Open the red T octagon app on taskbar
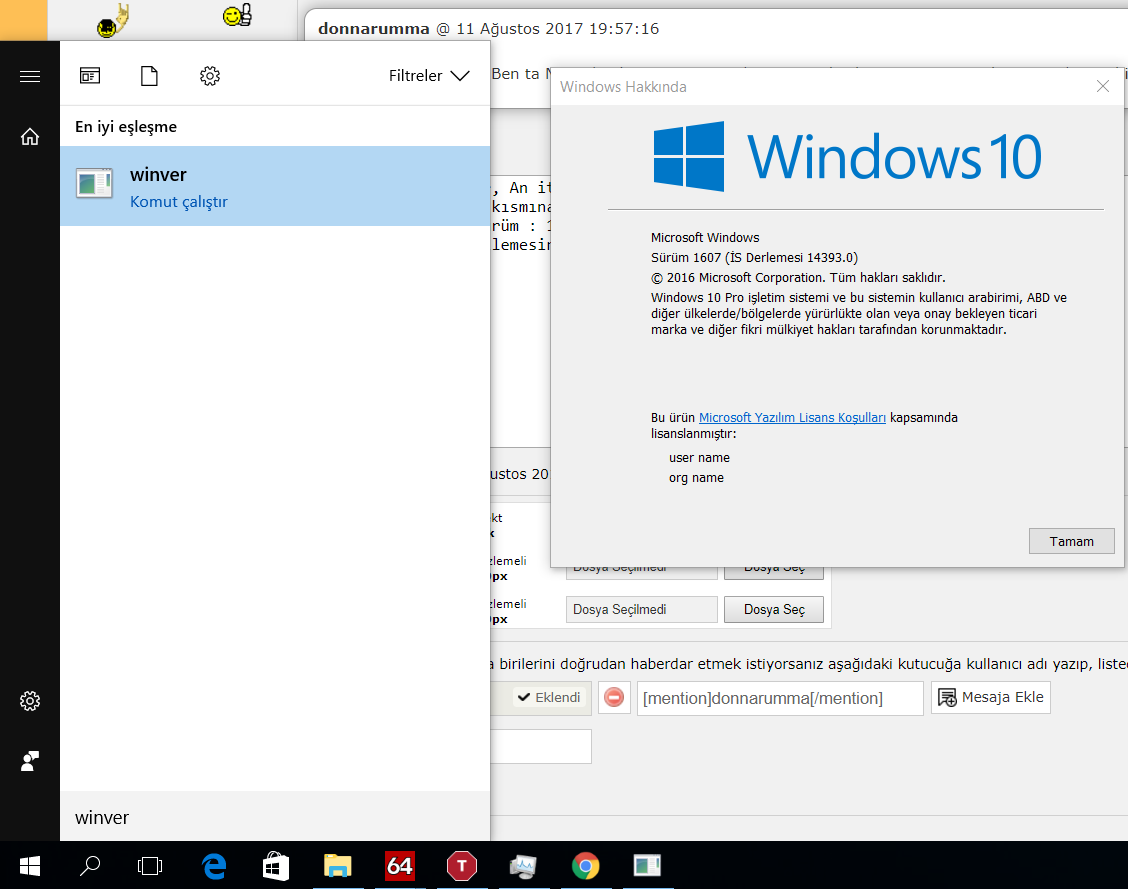The image size is (1128, 889). tap(461, 866)
